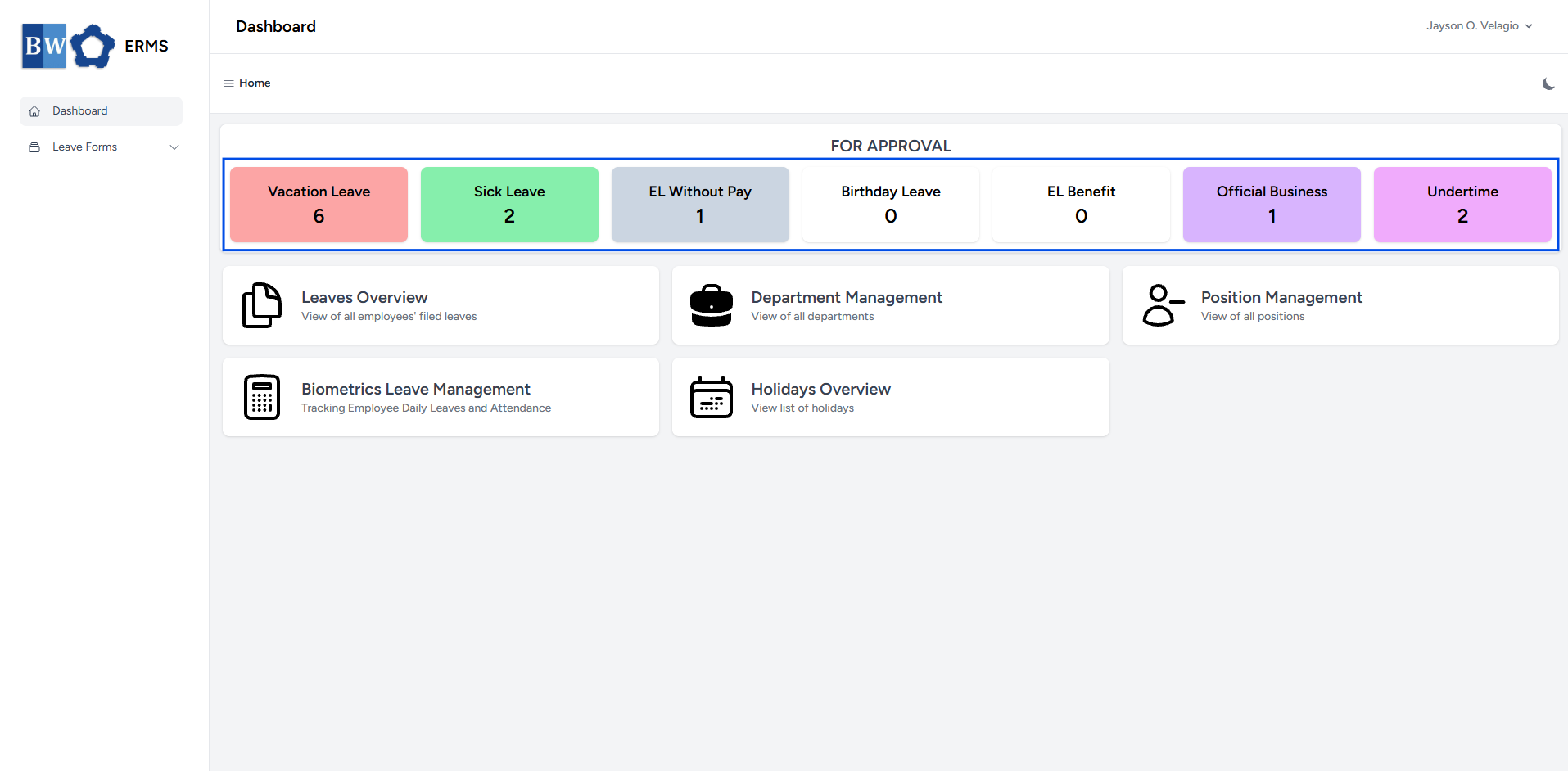Open the Undertime approval card
1568x771 pixels.
pyautogui.click(x=1462, y=205)
